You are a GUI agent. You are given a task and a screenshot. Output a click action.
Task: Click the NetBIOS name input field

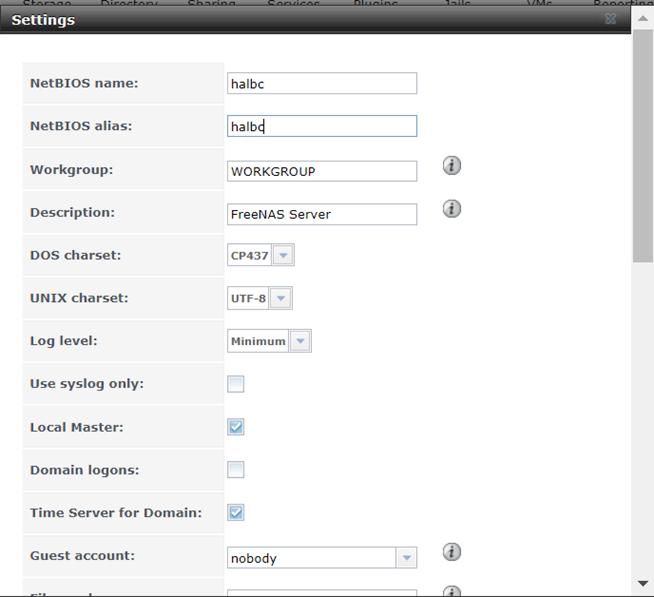(322, 83)
